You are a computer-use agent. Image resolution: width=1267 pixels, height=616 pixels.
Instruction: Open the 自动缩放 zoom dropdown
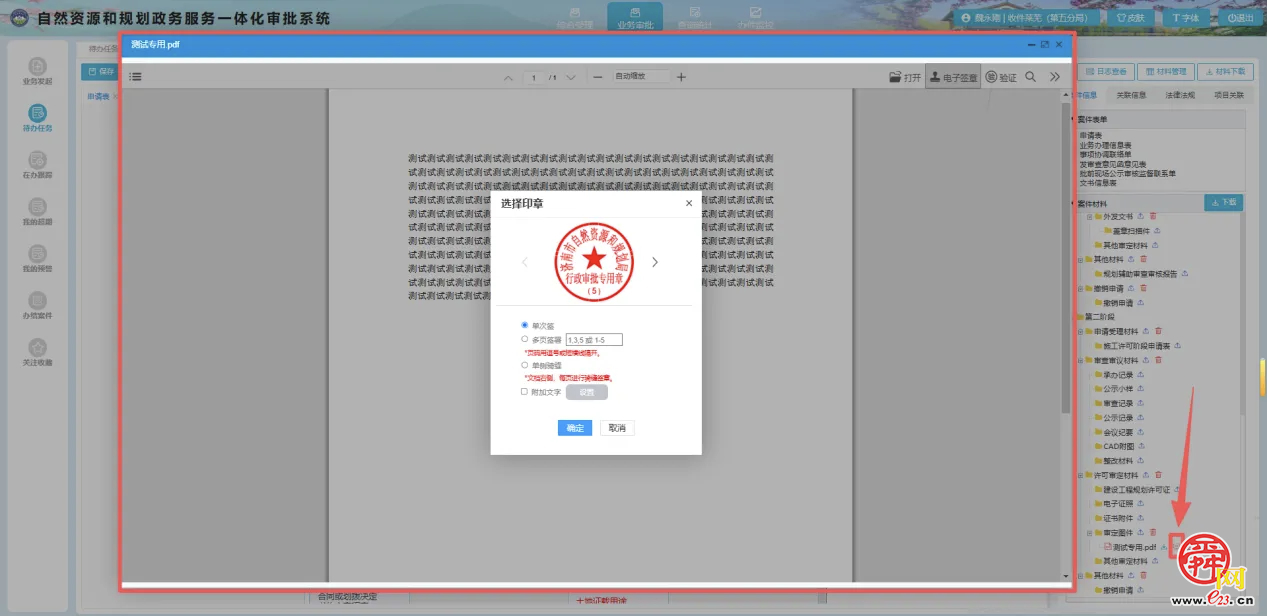(x=641, y=77)
